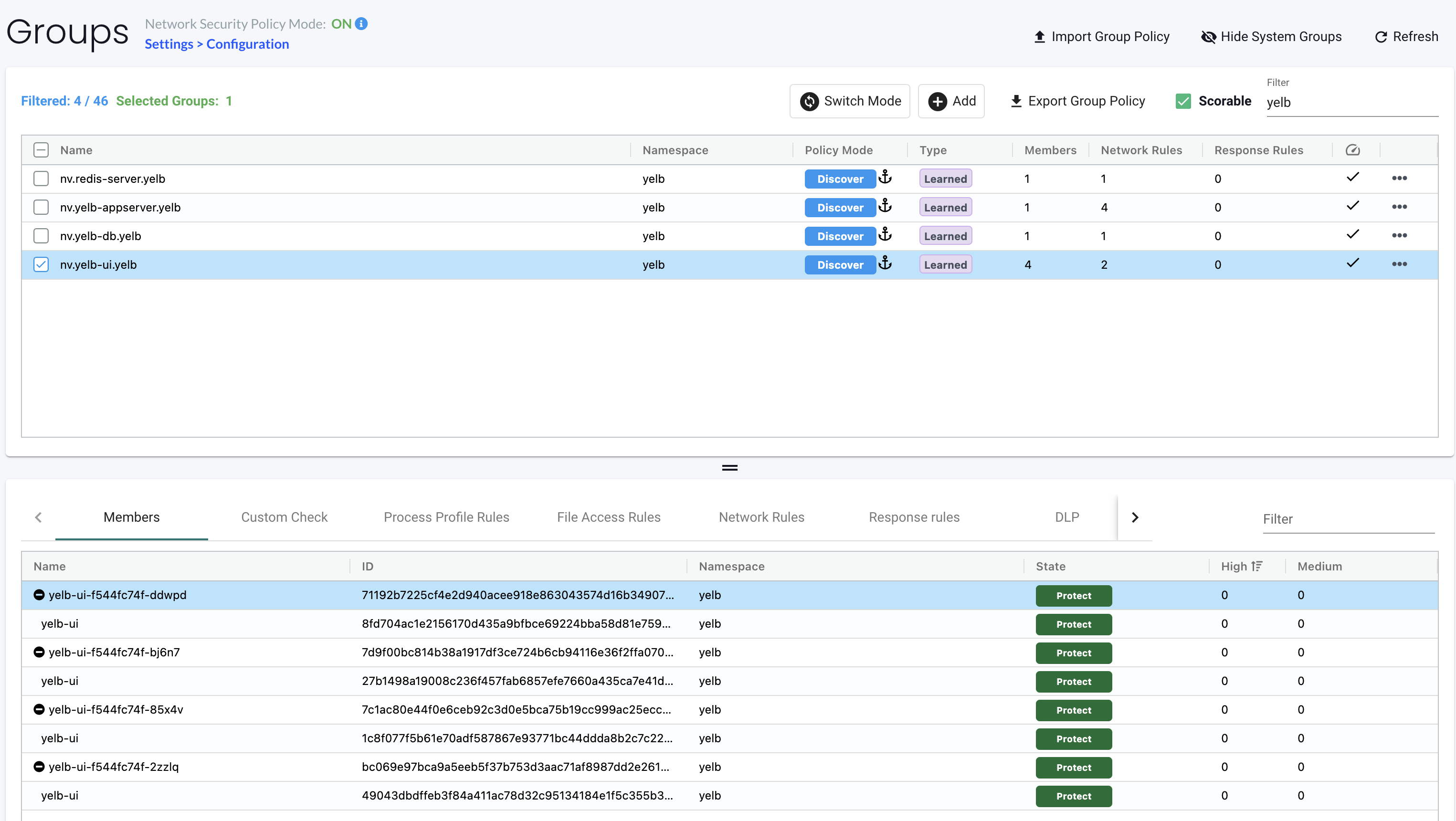Click Protect badge for yelb-ui-f544fc74f-ddwpd
Screen dimensions: 1456x821
click(x=1073, y=596)
